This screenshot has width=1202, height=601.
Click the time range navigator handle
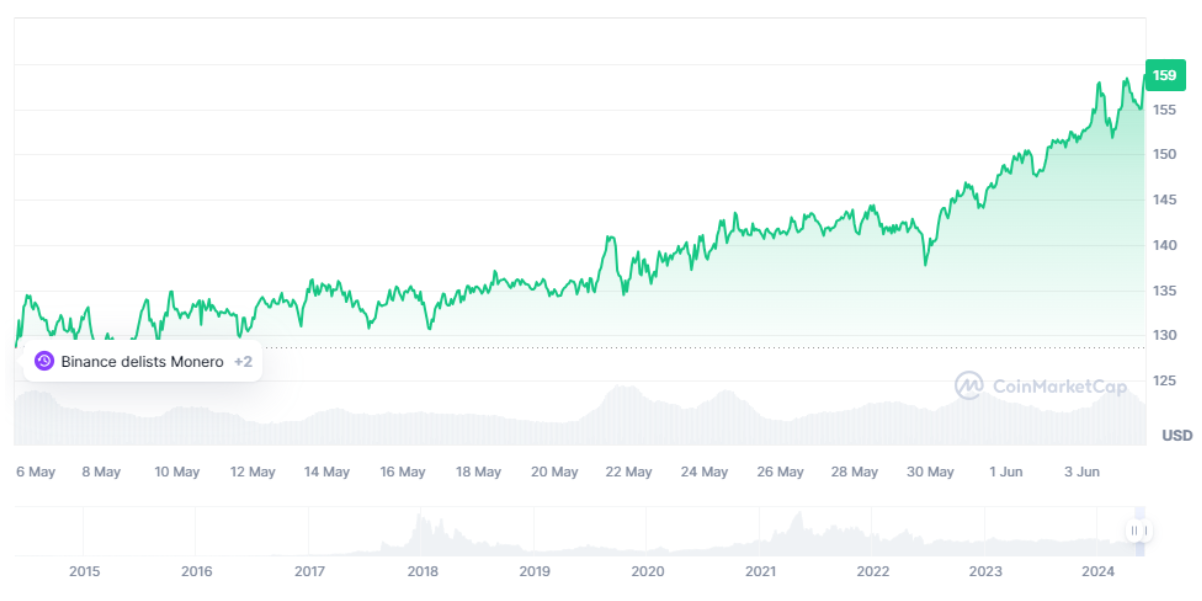point(1139,530)
